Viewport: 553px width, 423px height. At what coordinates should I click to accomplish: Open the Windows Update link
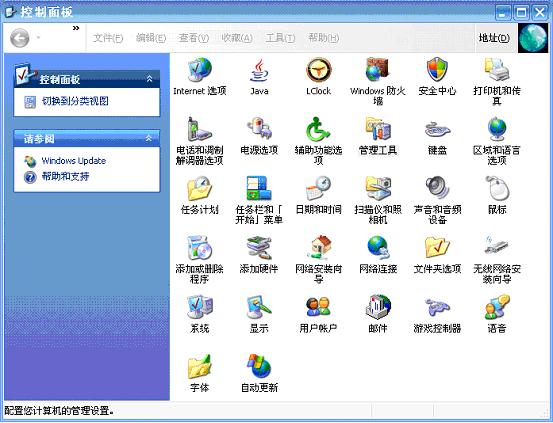[x=73, y=161]
